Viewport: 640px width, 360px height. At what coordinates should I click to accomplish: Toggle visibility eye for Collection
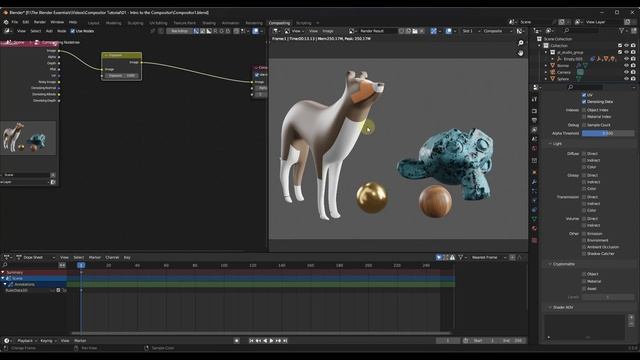coord(627,46)
